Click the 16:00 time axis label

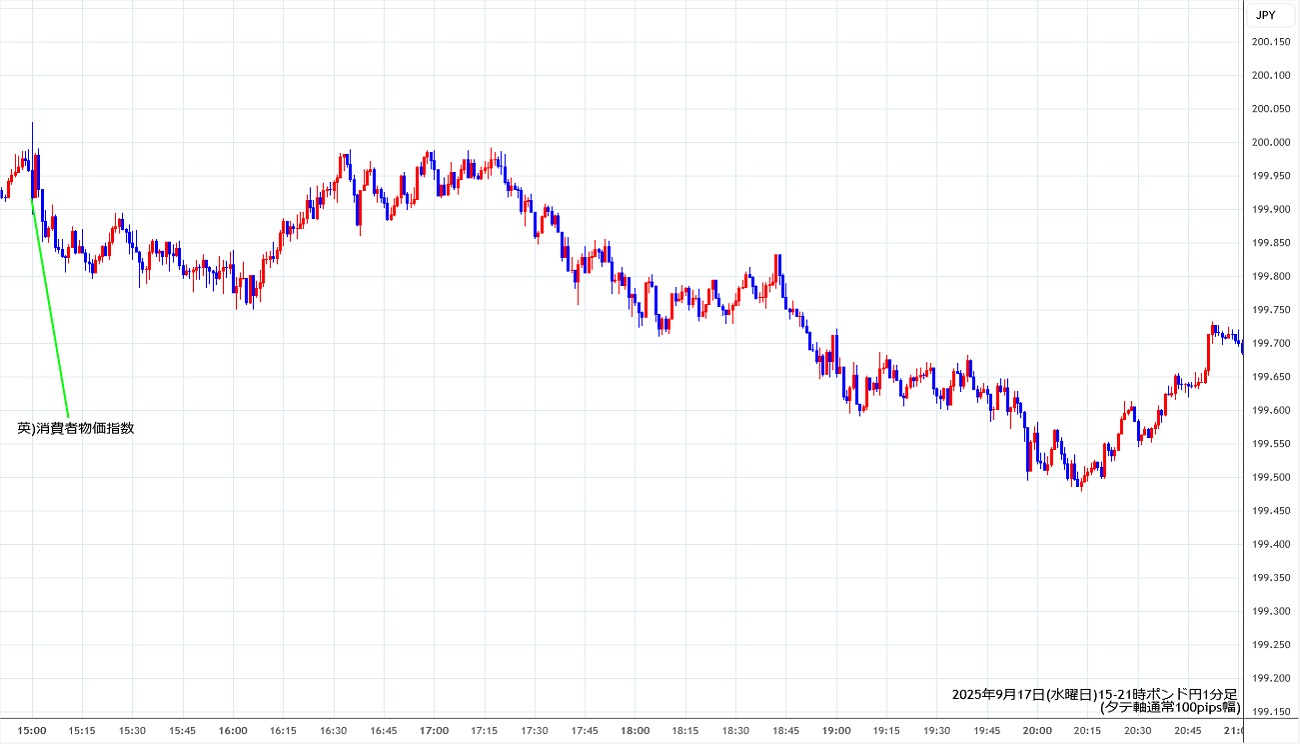pyautogui.click(x=233, y=731)
